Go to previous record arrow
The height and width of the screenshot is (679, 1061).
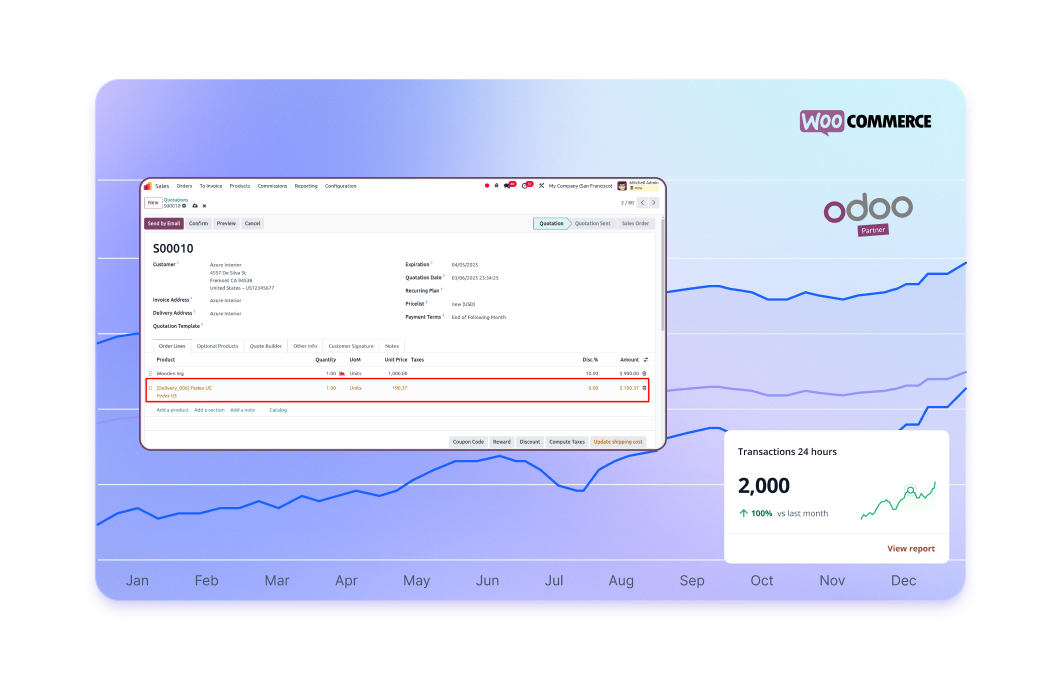click(x=643, y=202)
